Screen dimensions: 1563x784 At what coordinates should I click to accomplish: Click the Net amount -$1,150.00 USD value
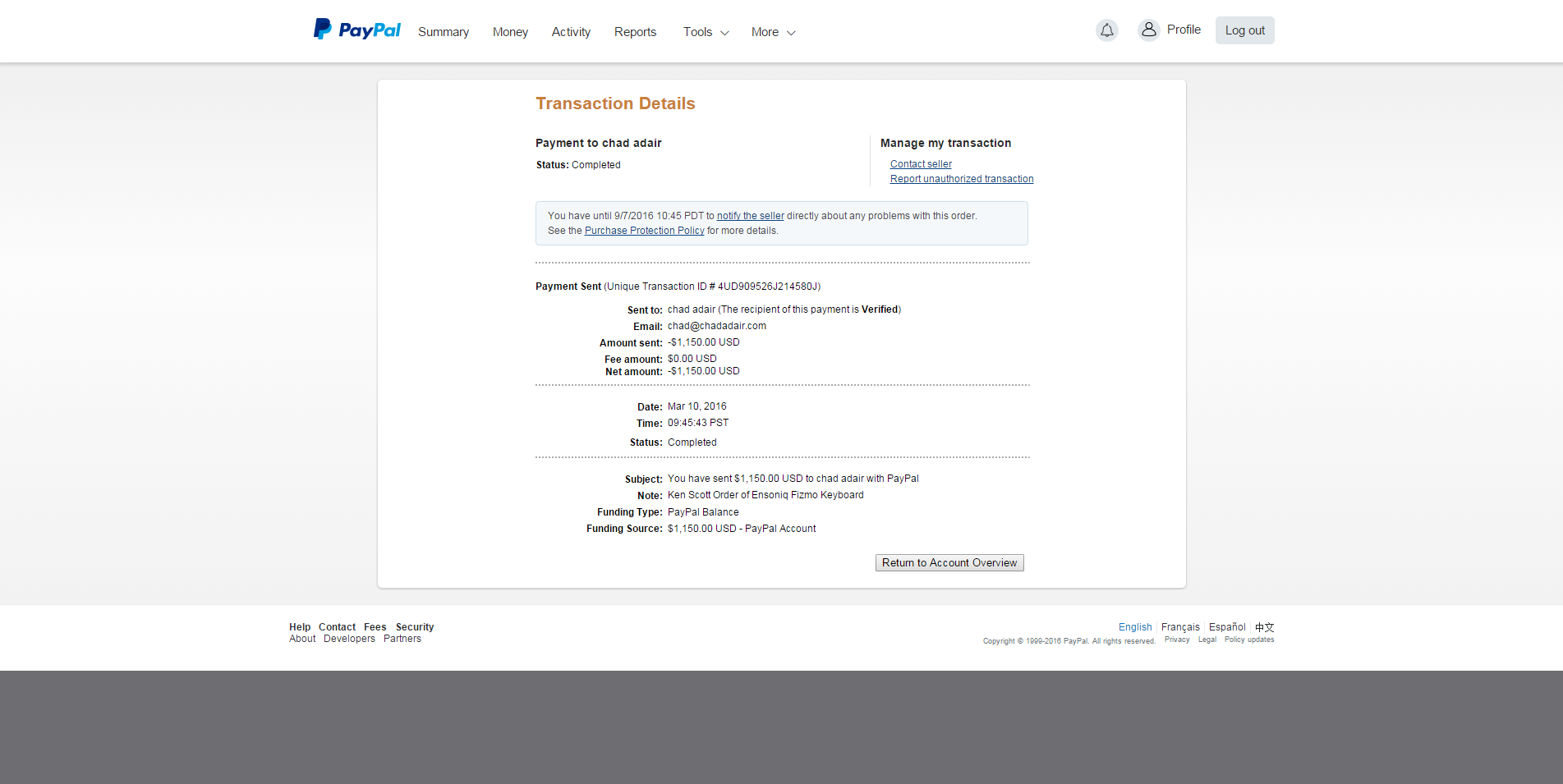[x=704, y=371]
